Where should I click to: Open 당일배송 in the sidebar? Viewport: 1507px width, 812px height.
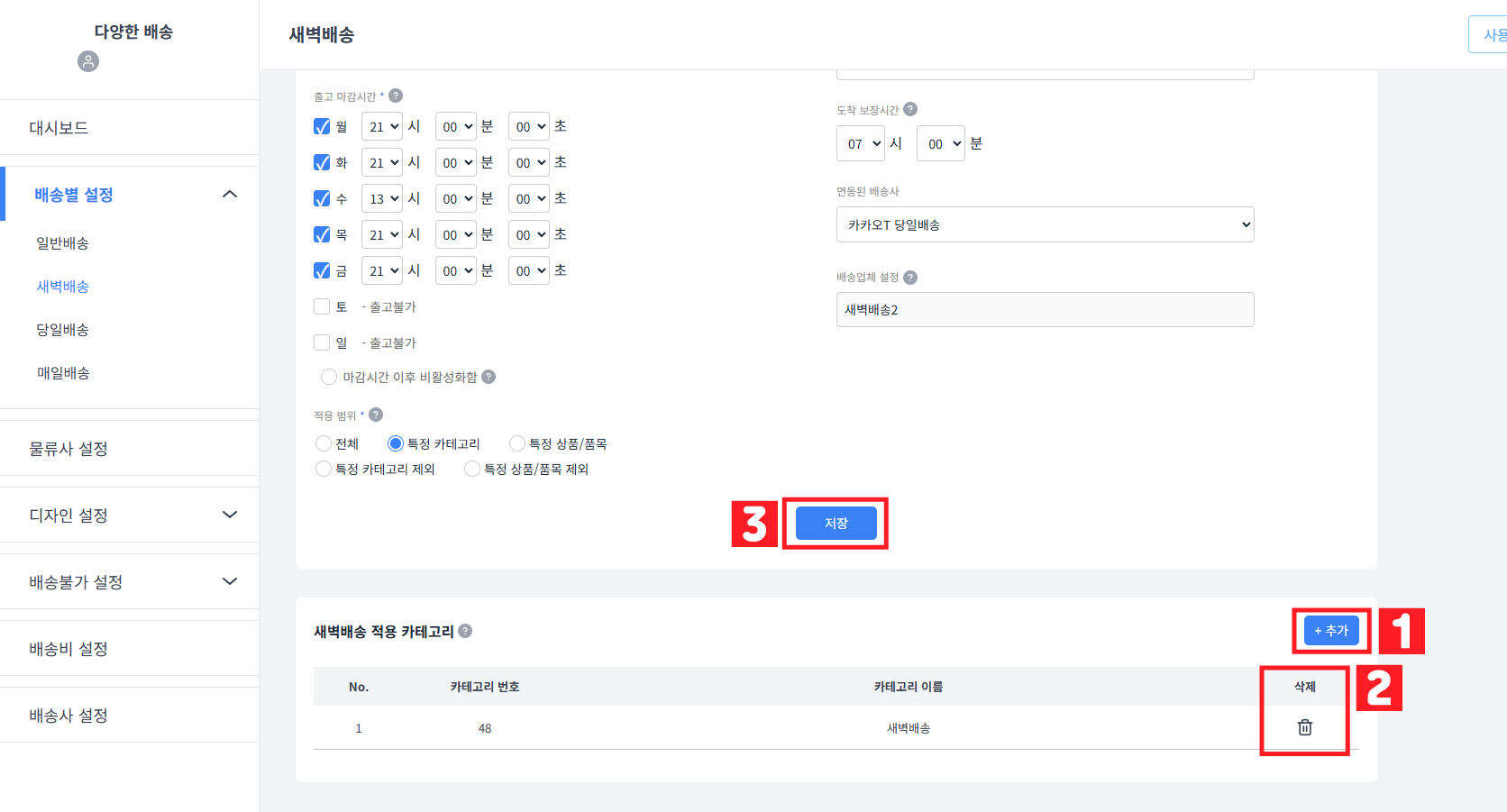tap(63, 330)
